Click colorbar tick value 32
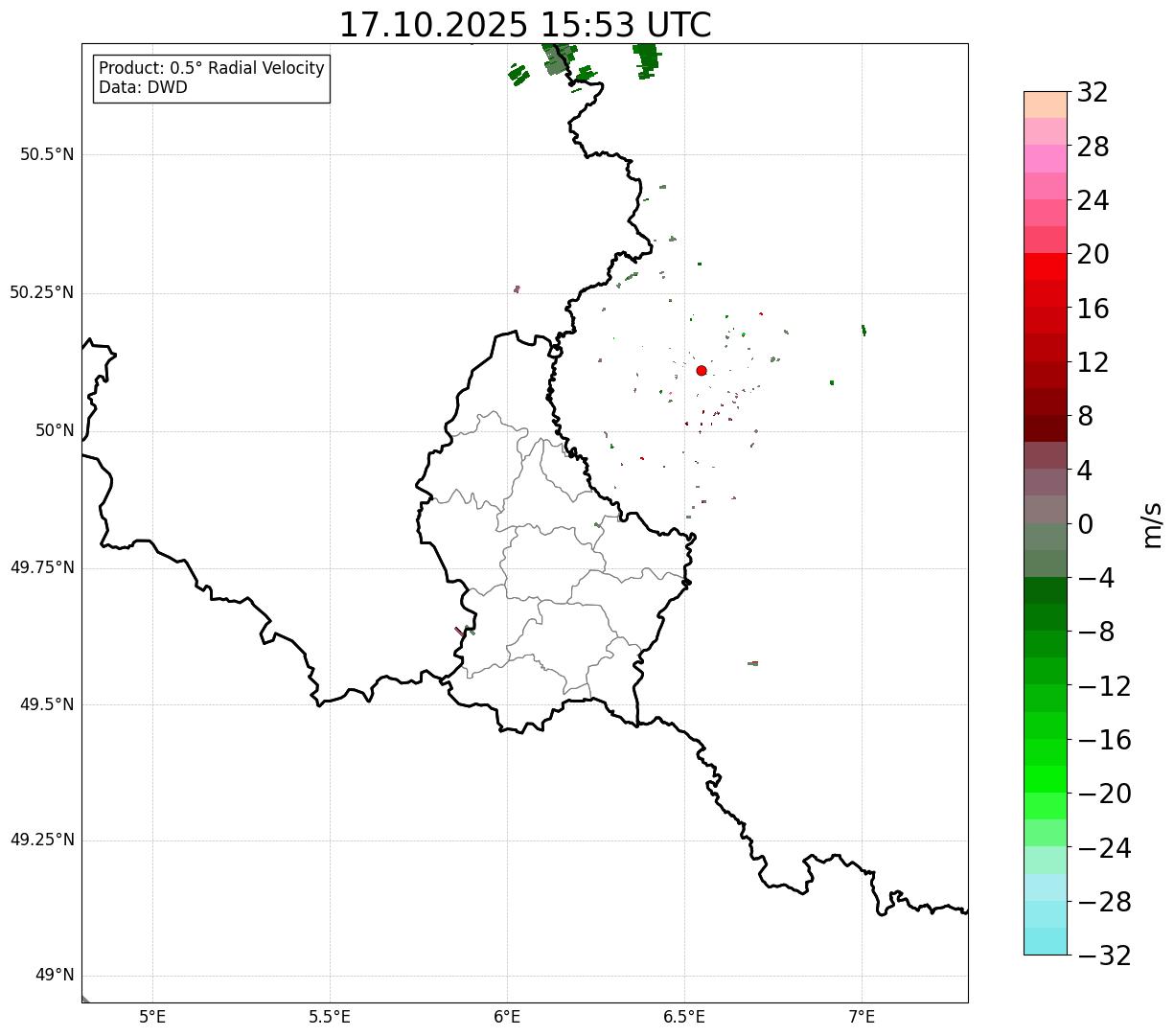The image size is (1174, 1036). pos(1093,93)
